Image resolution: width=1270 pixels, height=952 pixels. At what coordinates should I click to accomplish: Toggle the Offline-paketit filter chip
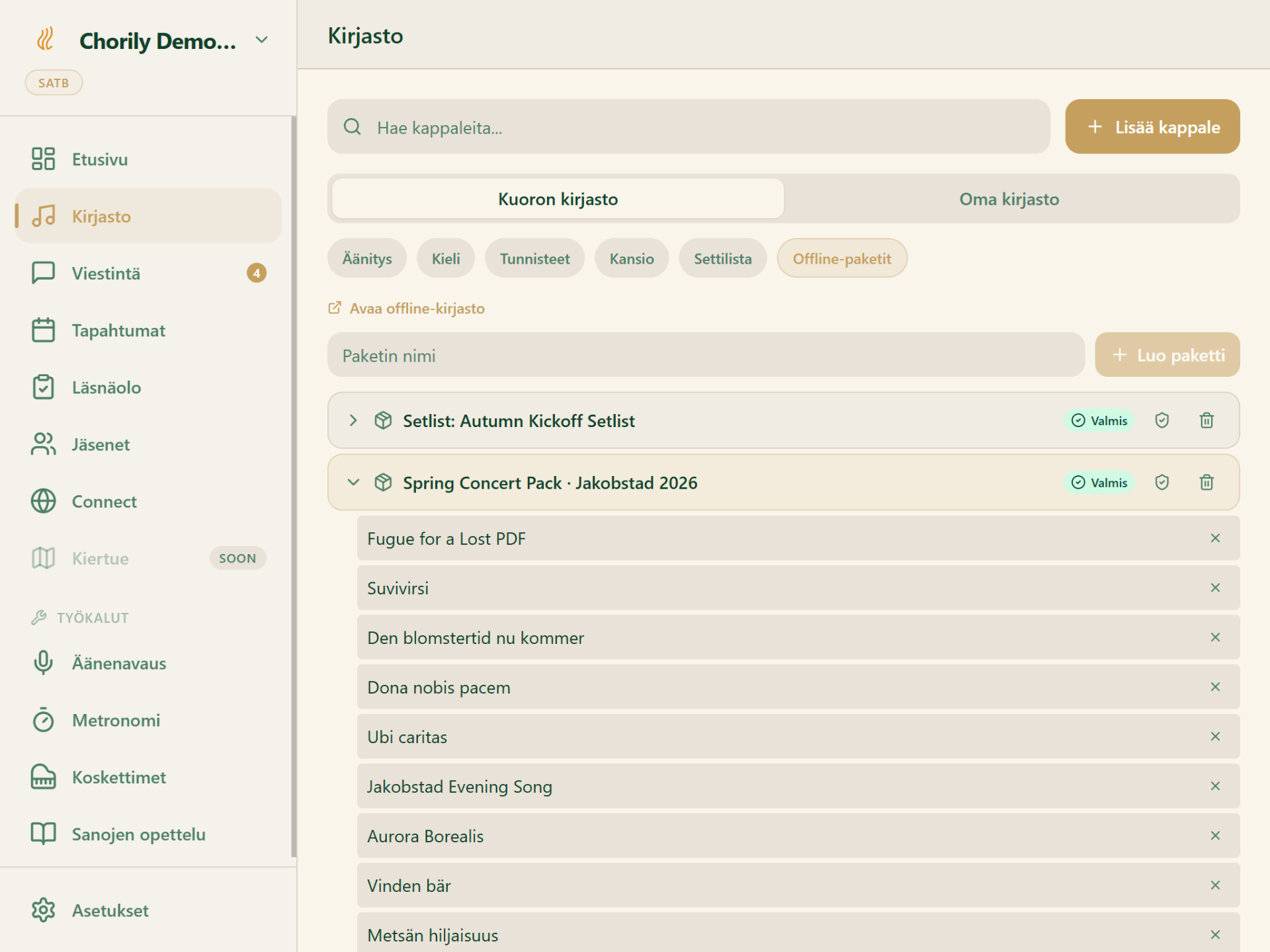pyautogui.click(x=842, y=258)
